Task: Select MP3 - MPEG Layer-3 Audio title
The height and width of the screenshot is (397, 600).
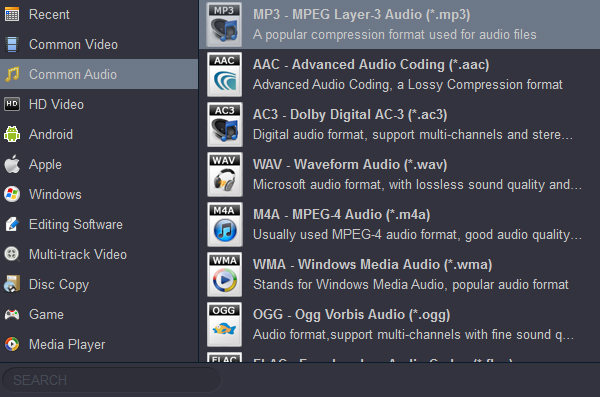Action: 362,15
